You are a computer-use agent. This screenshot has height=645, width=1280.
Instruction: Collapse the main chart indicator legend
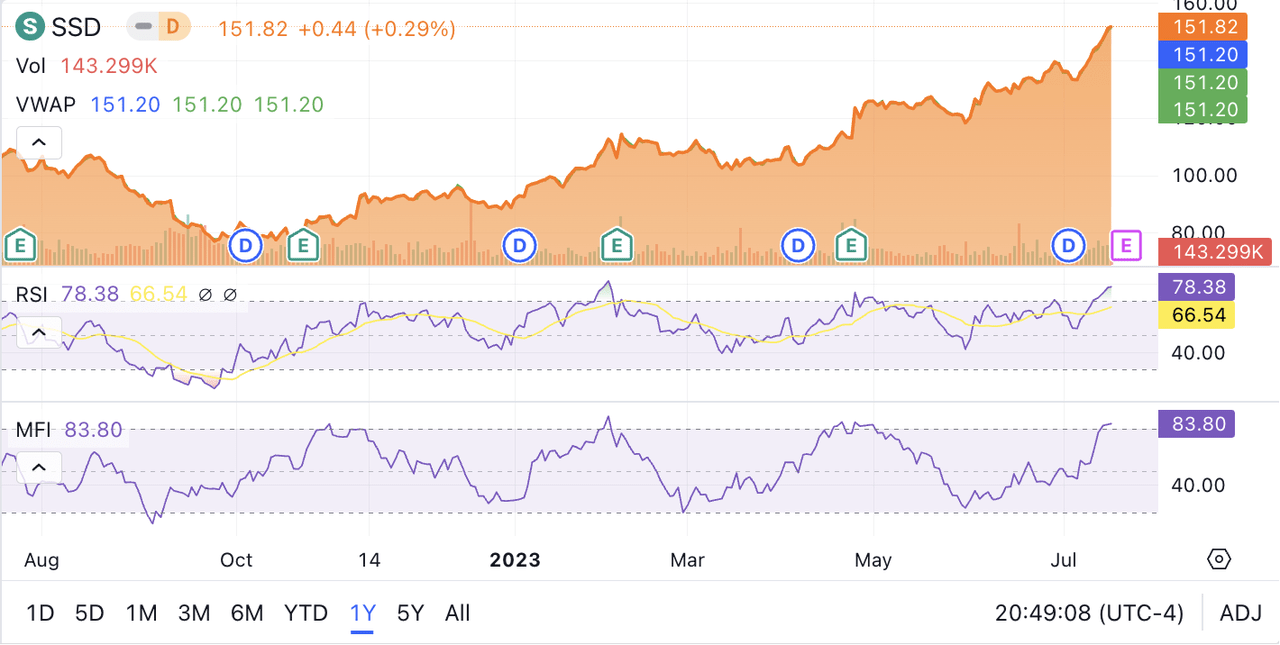click(38, 143)
